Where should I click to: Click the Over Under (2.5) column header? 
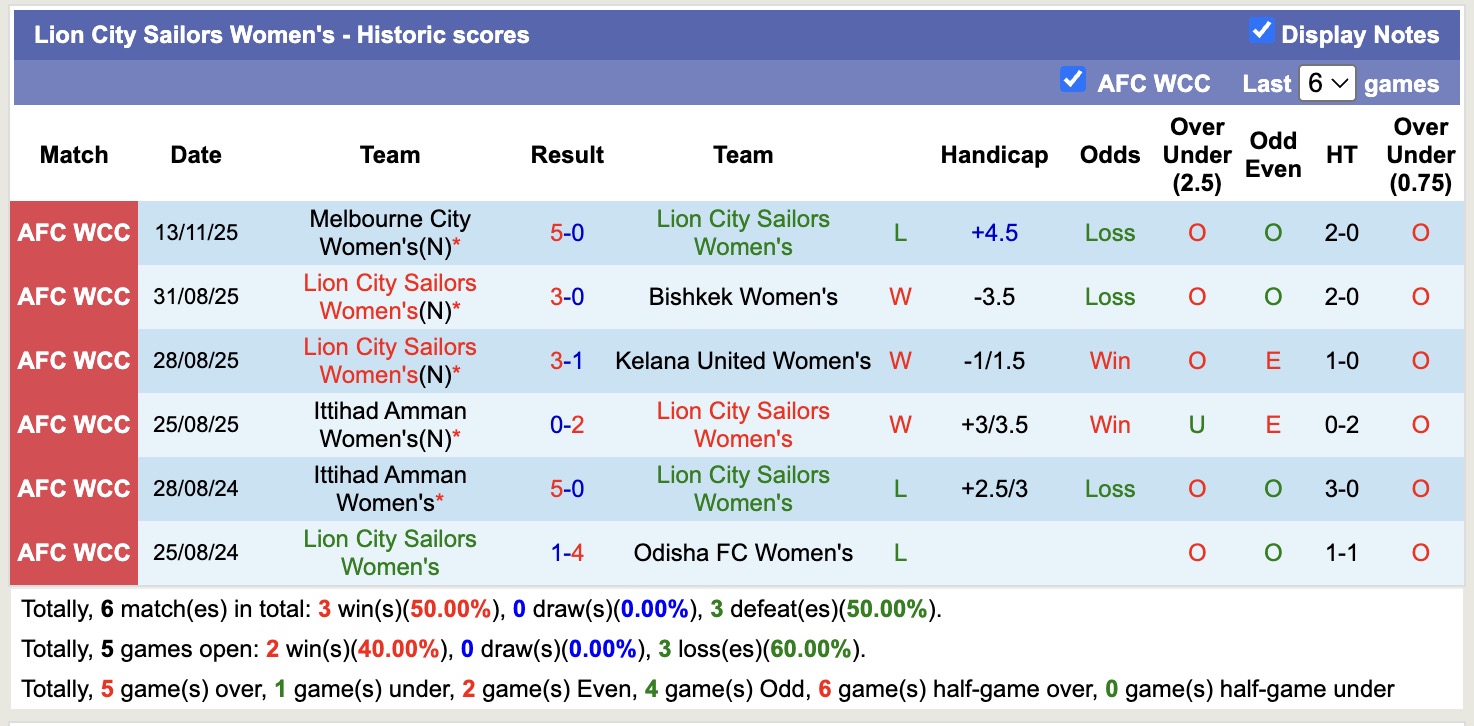click(1197, 155)
